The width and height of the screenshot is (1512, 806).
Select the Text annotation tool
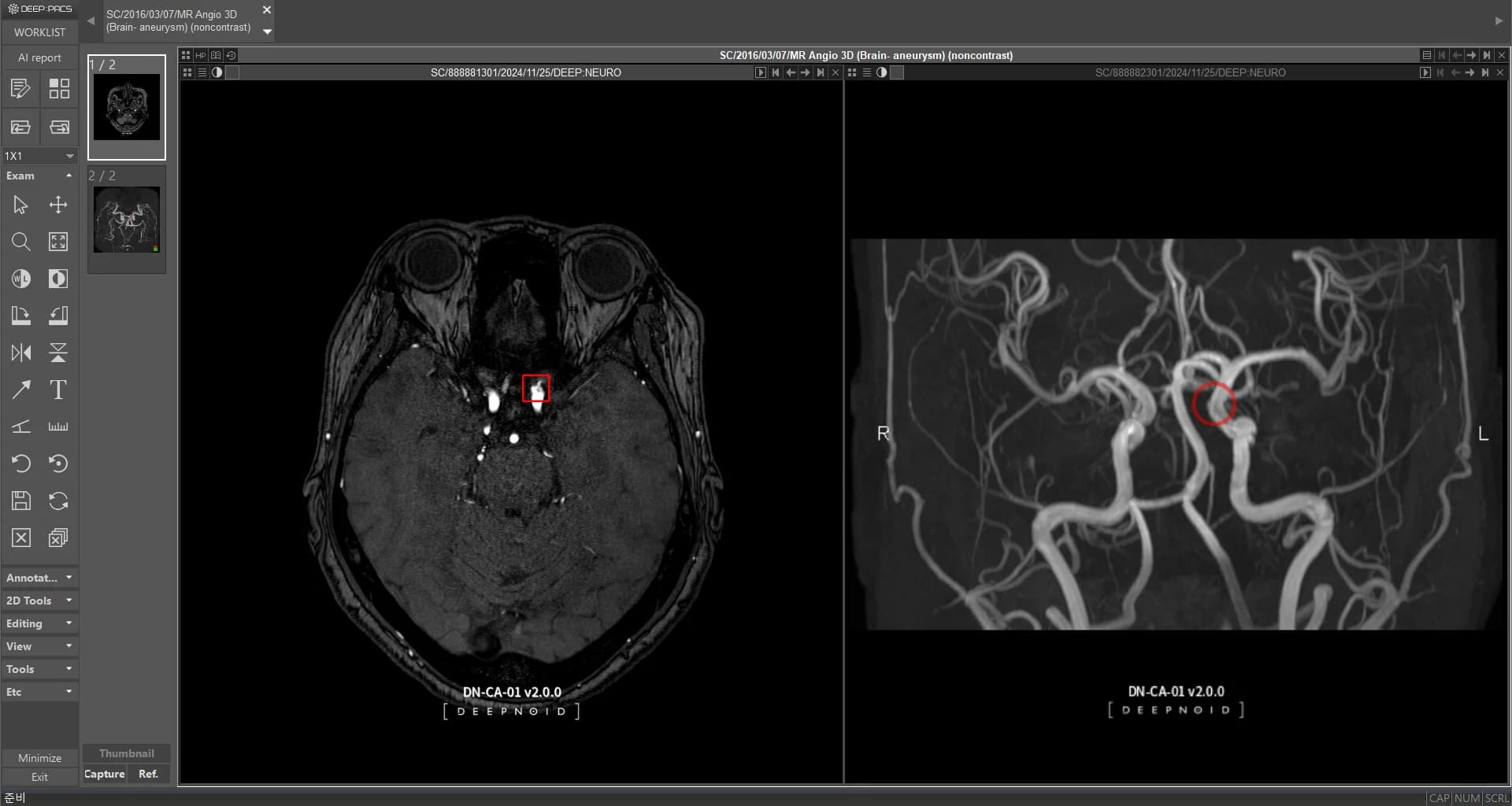coord(58,390)
